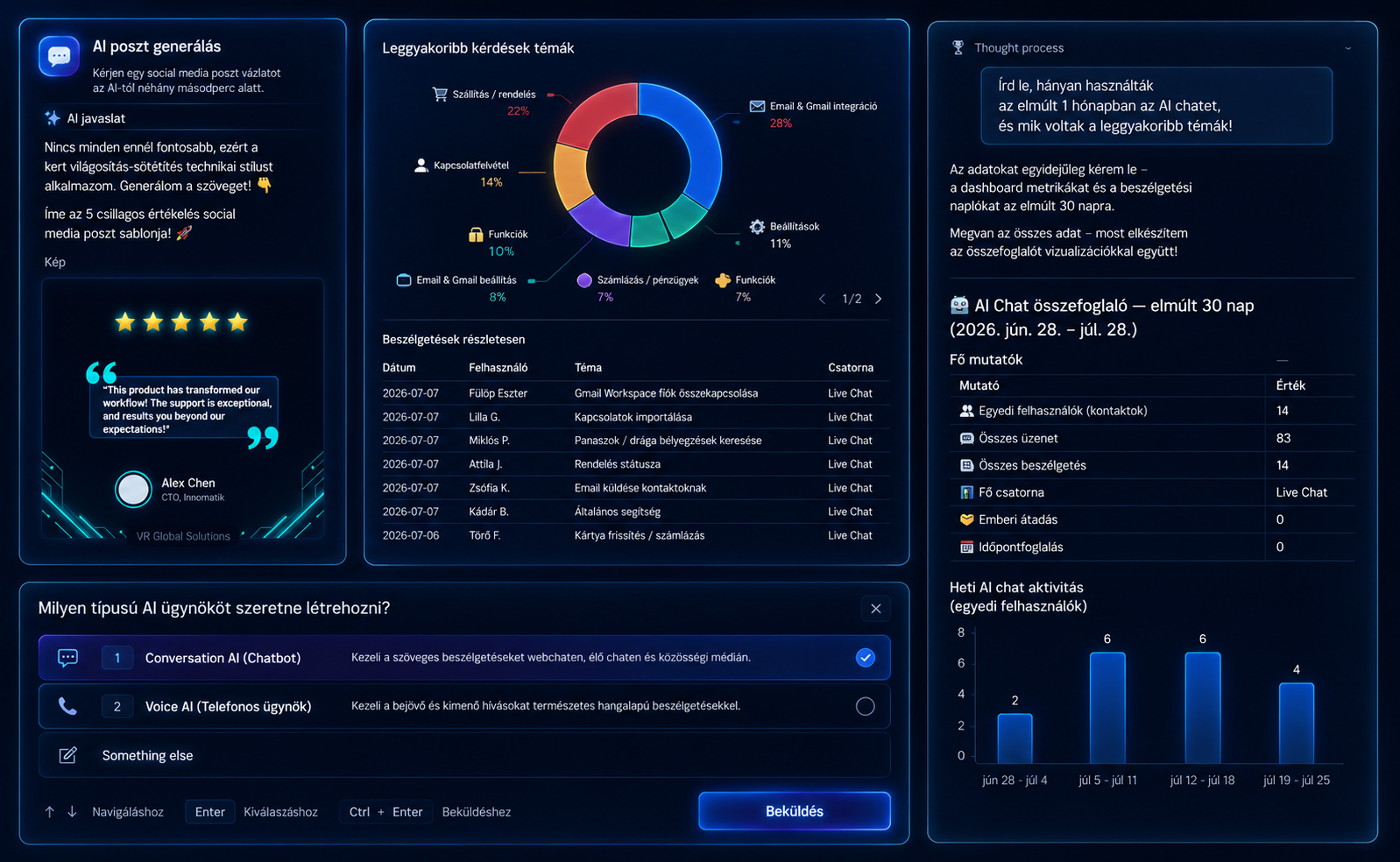Click the edit pencil icon beside Something else
The width and height of the screenshot is (1400, 862).
click(x=67, y=755)
